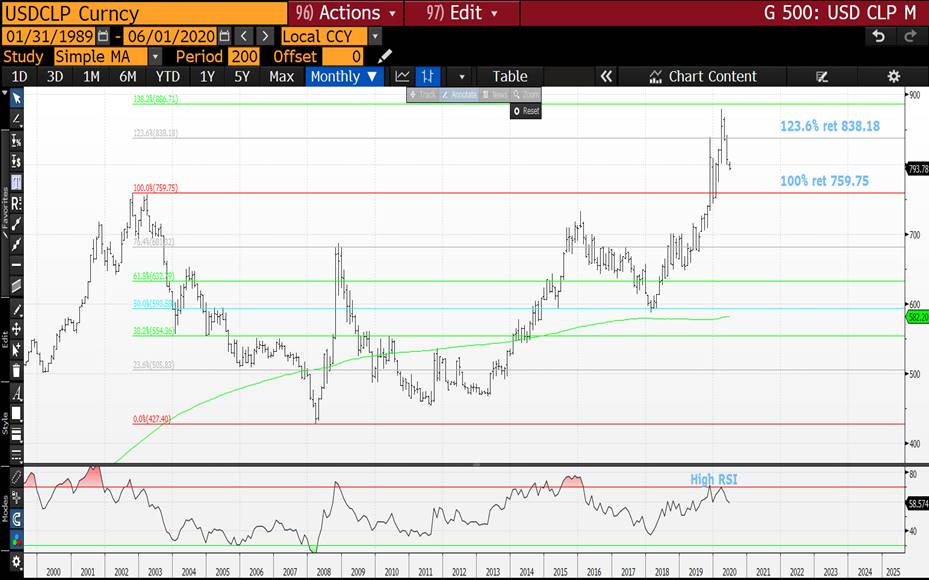929x580 pixels.
Task: Go to next date range arrow
Action: coord(265,37)
